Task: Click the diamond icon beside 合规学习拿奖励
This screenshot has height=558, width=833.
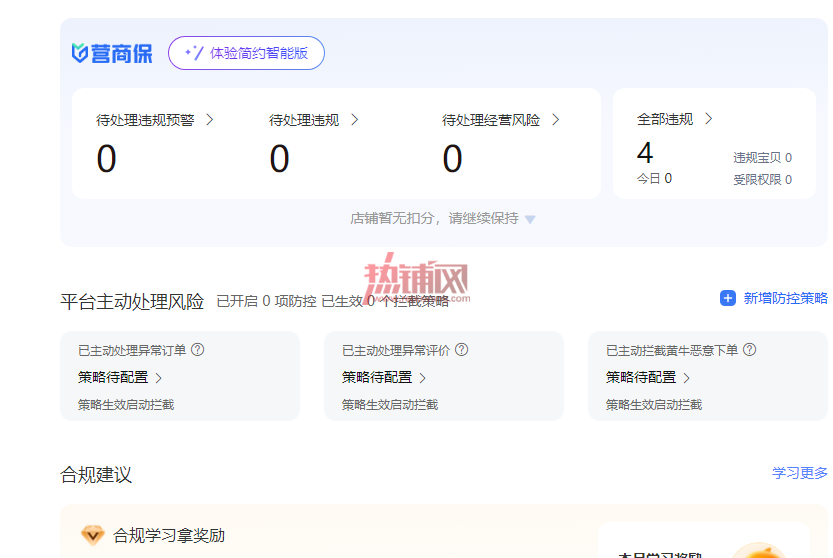Action: tap(92, 535)
